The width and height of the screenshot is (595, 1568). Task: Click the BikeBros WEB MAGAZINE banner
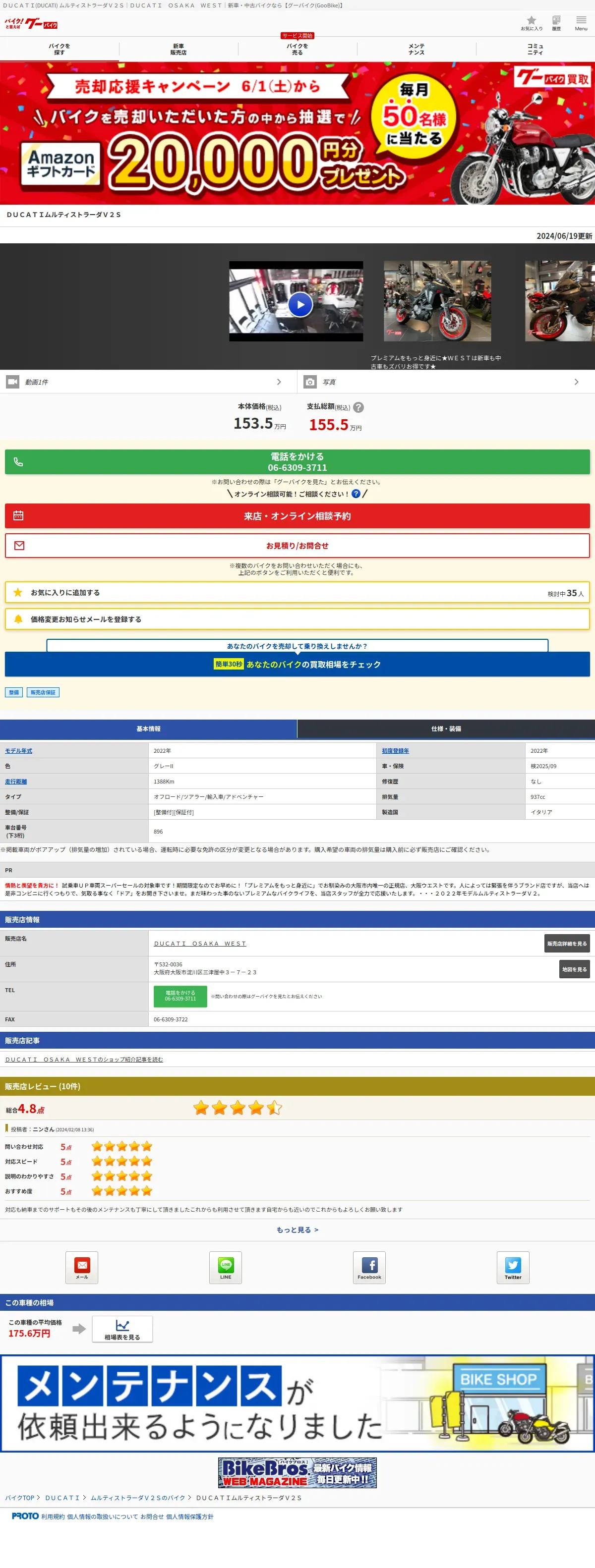point(297,1472)
